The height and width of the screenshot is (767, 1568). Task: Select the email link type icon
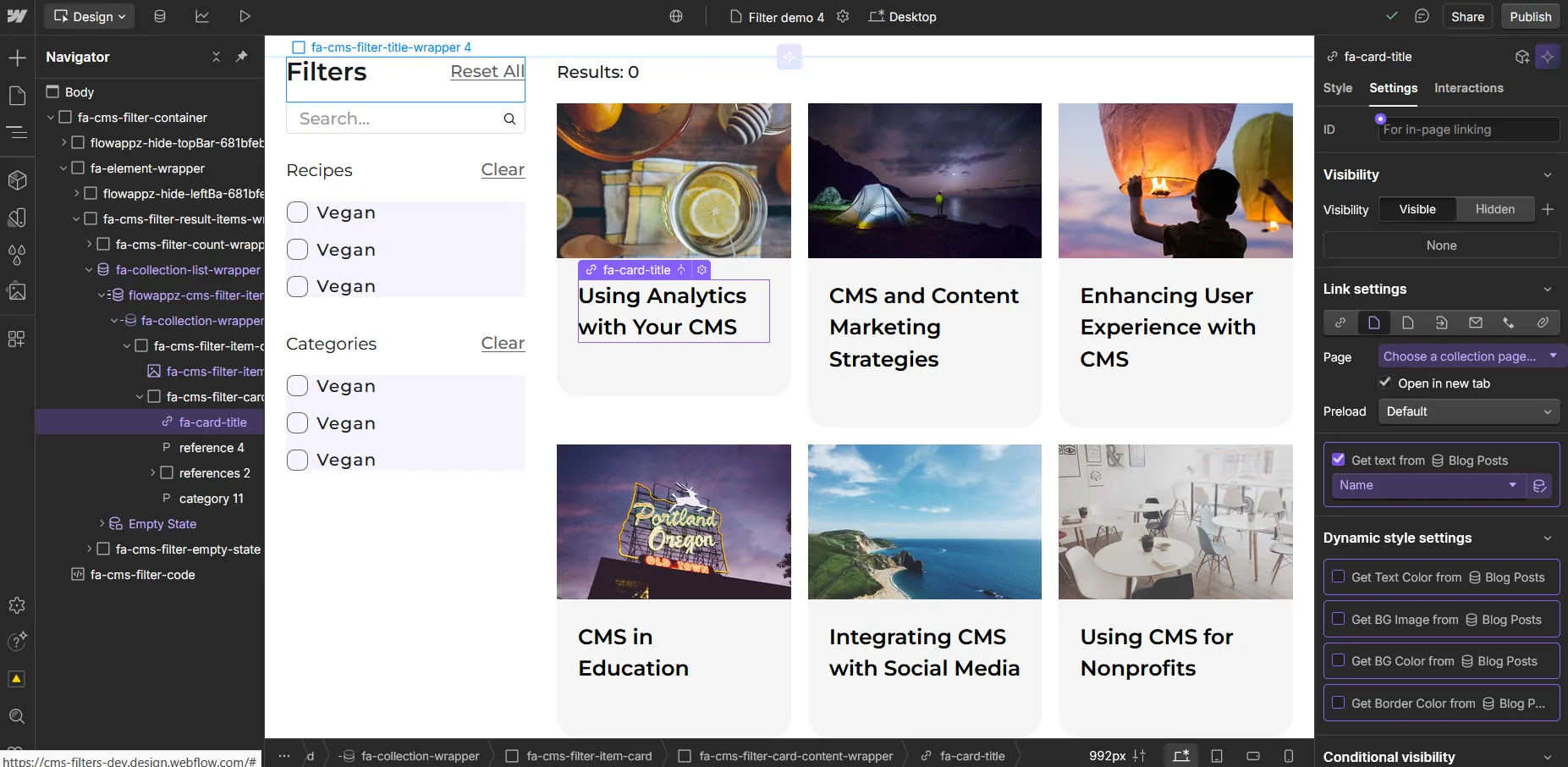(x=1476, y=323)
